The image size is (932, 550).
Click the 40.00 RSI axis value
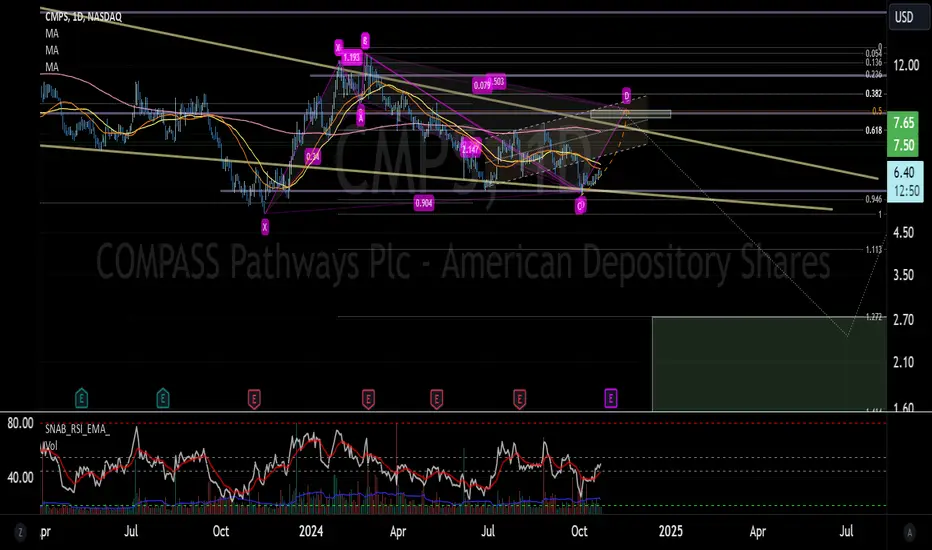point(20,477)
